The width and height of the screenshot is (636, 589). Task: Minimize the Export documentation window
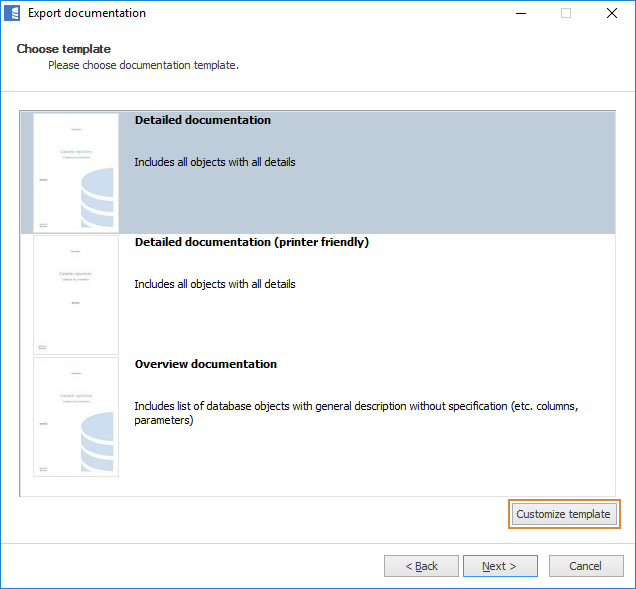coord(520,13)
